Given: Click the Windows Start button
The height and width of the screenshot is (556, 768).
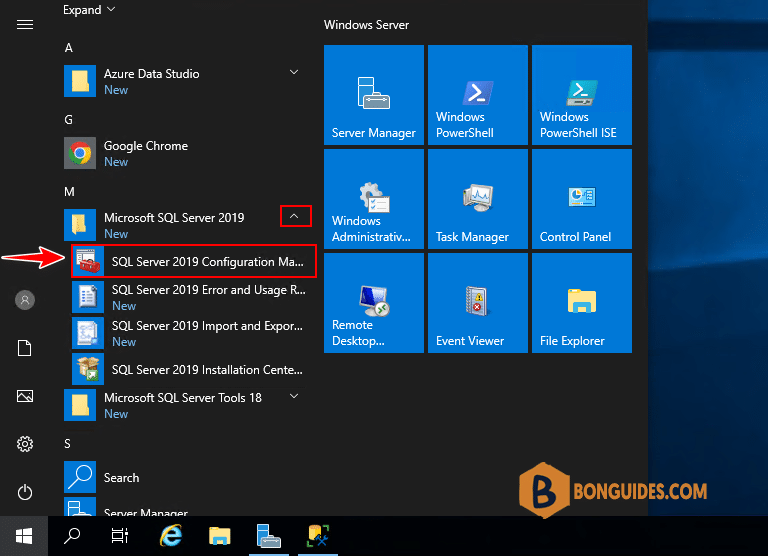Looking at the screenshot, I should (x=24, y=536).
